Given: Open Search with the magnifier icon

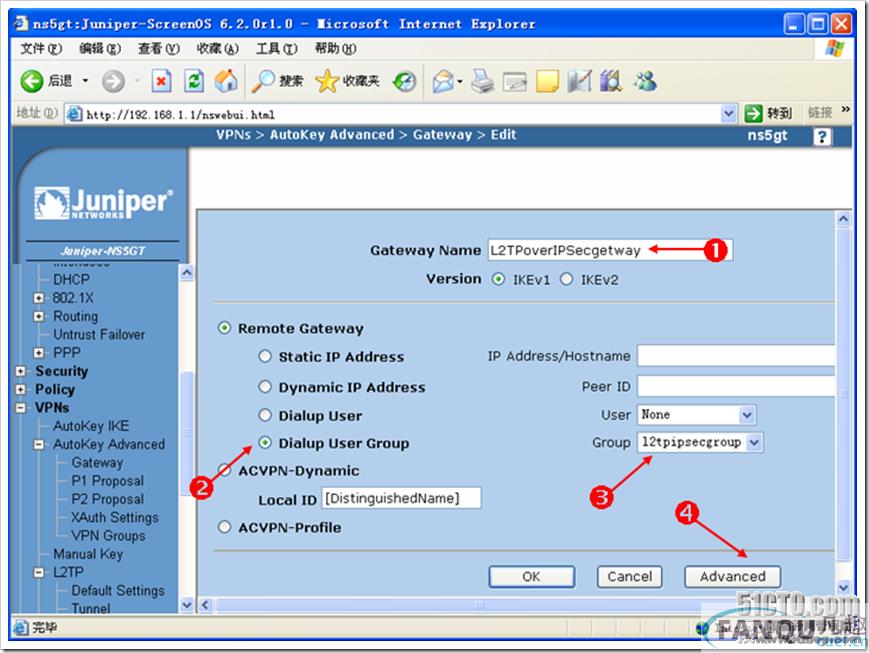Looking at the screenshot, I should [x=263, y=81].
